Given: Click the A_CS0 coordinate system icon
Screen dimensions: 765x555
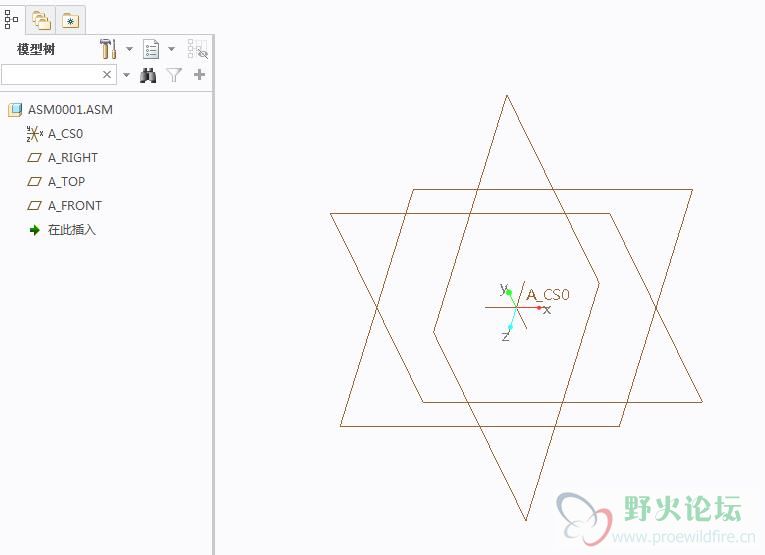Looking at the screenshot, I should click(x=35, y=134).
